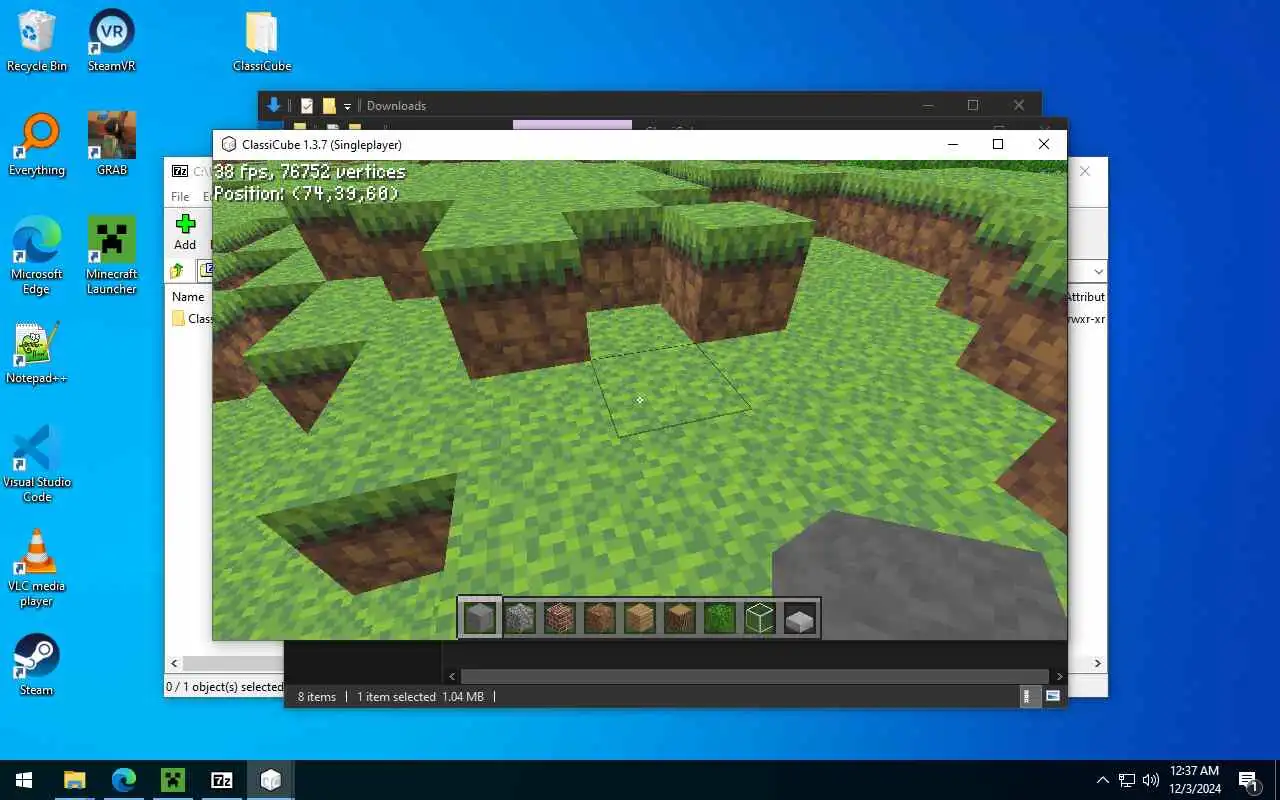Viewport: 1280px width, 800px height.
Task: Pick the dirt block in hotbar
Action: coord(600,618)
